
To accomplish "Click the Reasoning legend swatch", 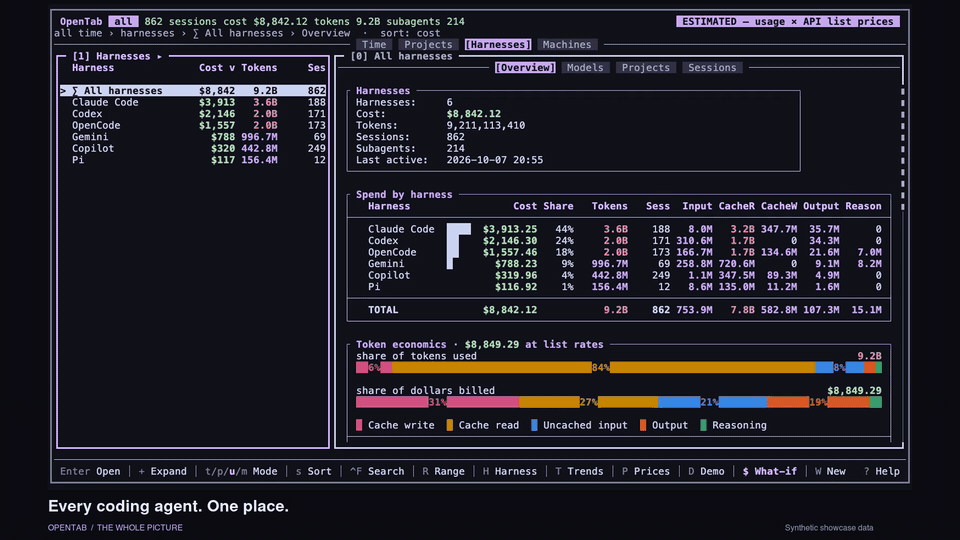I will [703, 425].
